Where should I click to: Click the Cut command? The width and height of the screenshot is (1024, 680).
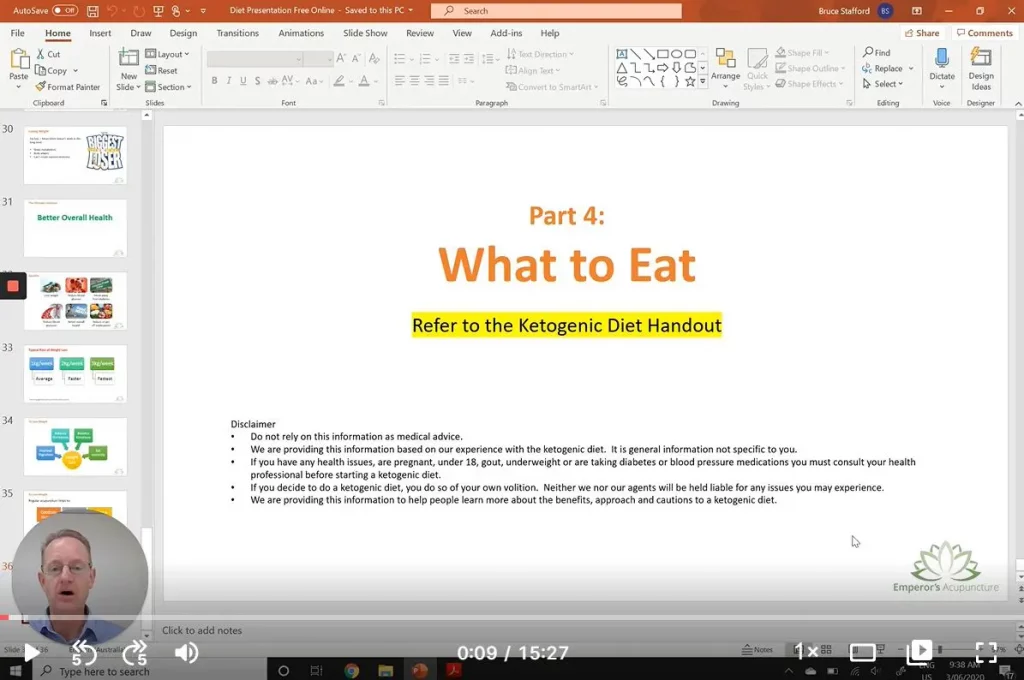[48, 54]
